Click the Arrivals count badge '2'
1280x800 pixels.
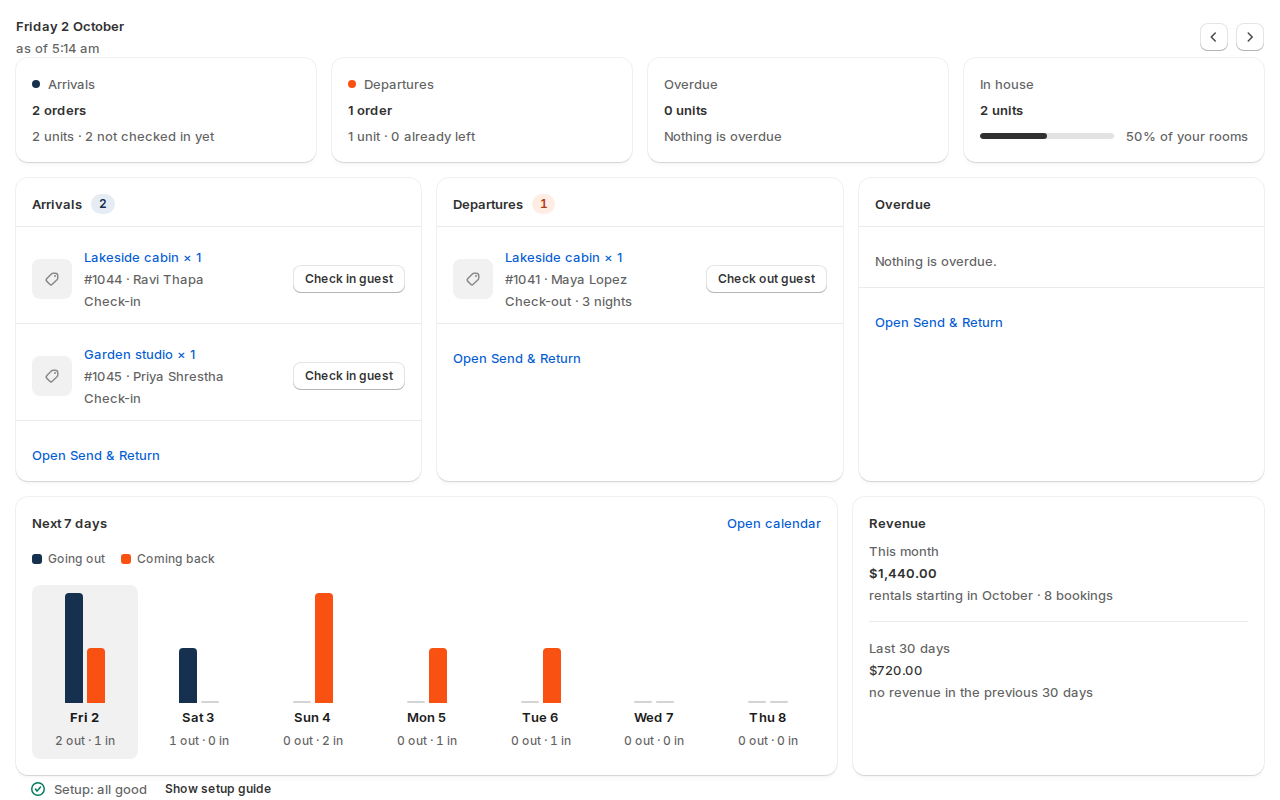[x=103, y=204]
